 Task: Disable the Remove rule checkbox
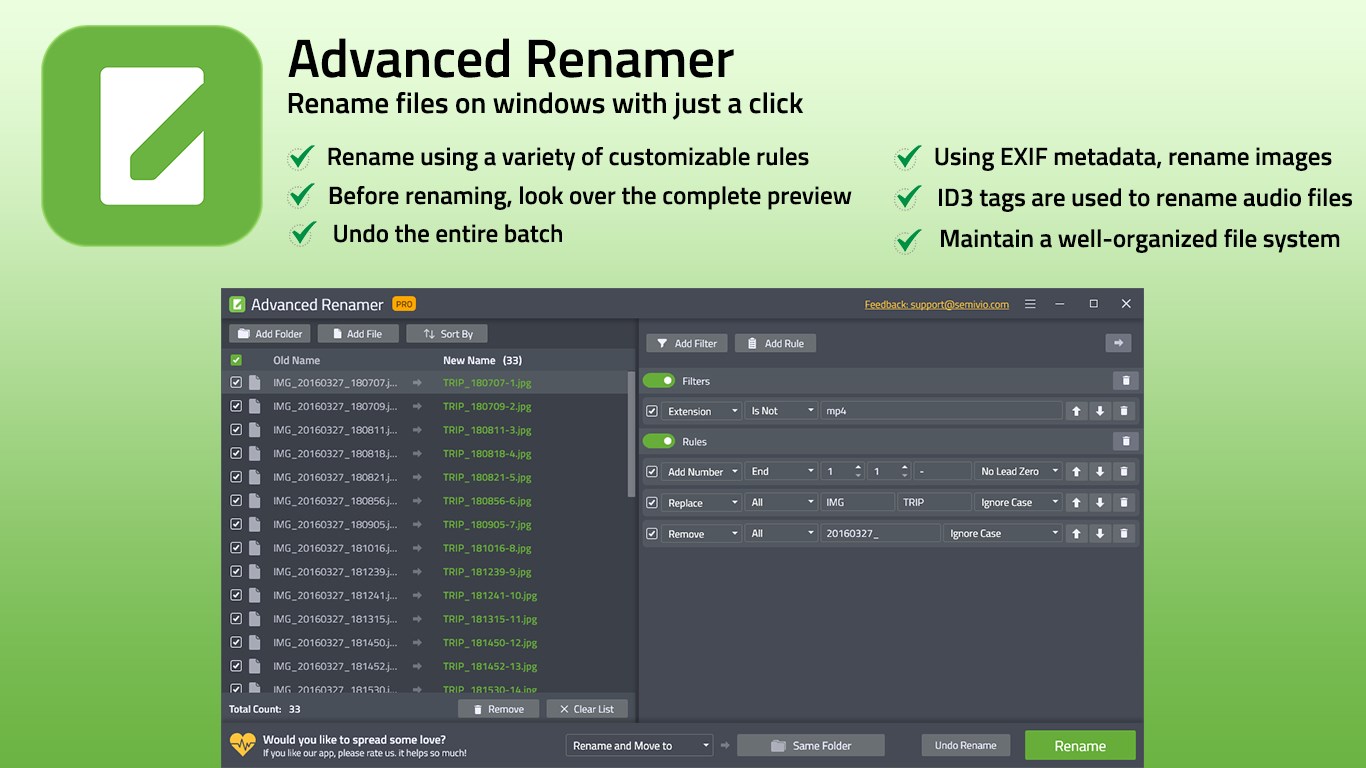click(652, 533)
